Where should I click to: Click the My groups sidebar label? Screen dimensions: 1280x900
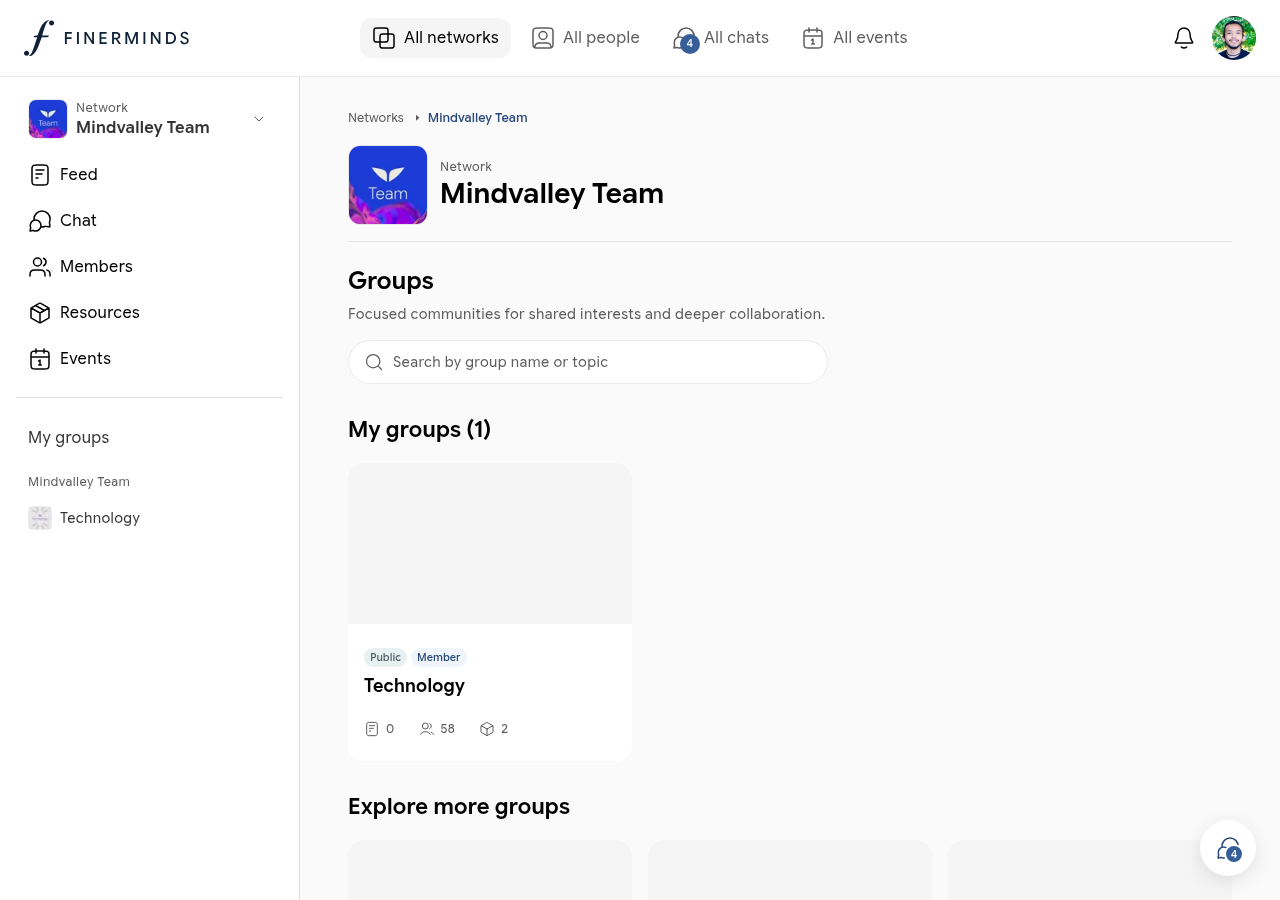click(x=69, y=438)
